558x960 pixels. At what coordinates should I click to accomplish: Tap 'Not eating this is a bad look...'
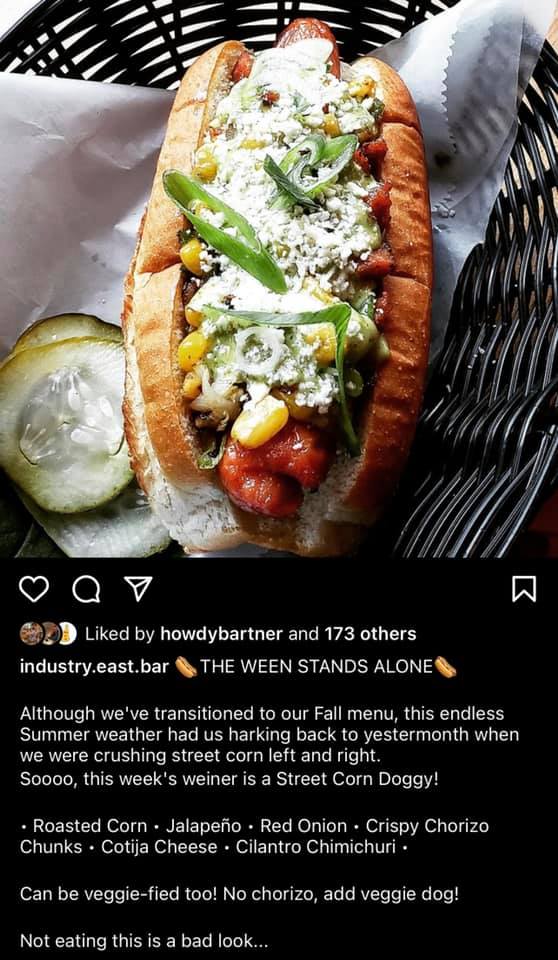click(144, 940)
